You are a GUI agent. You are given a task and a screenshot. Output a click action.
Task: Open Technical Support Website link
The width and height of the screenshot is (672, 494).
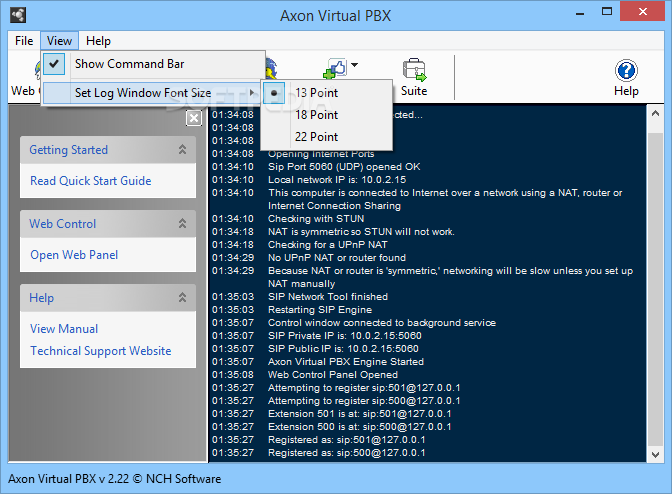(100, 351)
